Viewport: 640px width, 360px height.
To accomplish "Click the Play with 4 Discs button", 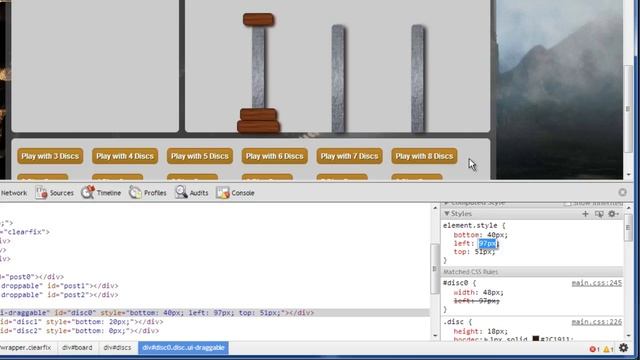I will coord(125,156).
